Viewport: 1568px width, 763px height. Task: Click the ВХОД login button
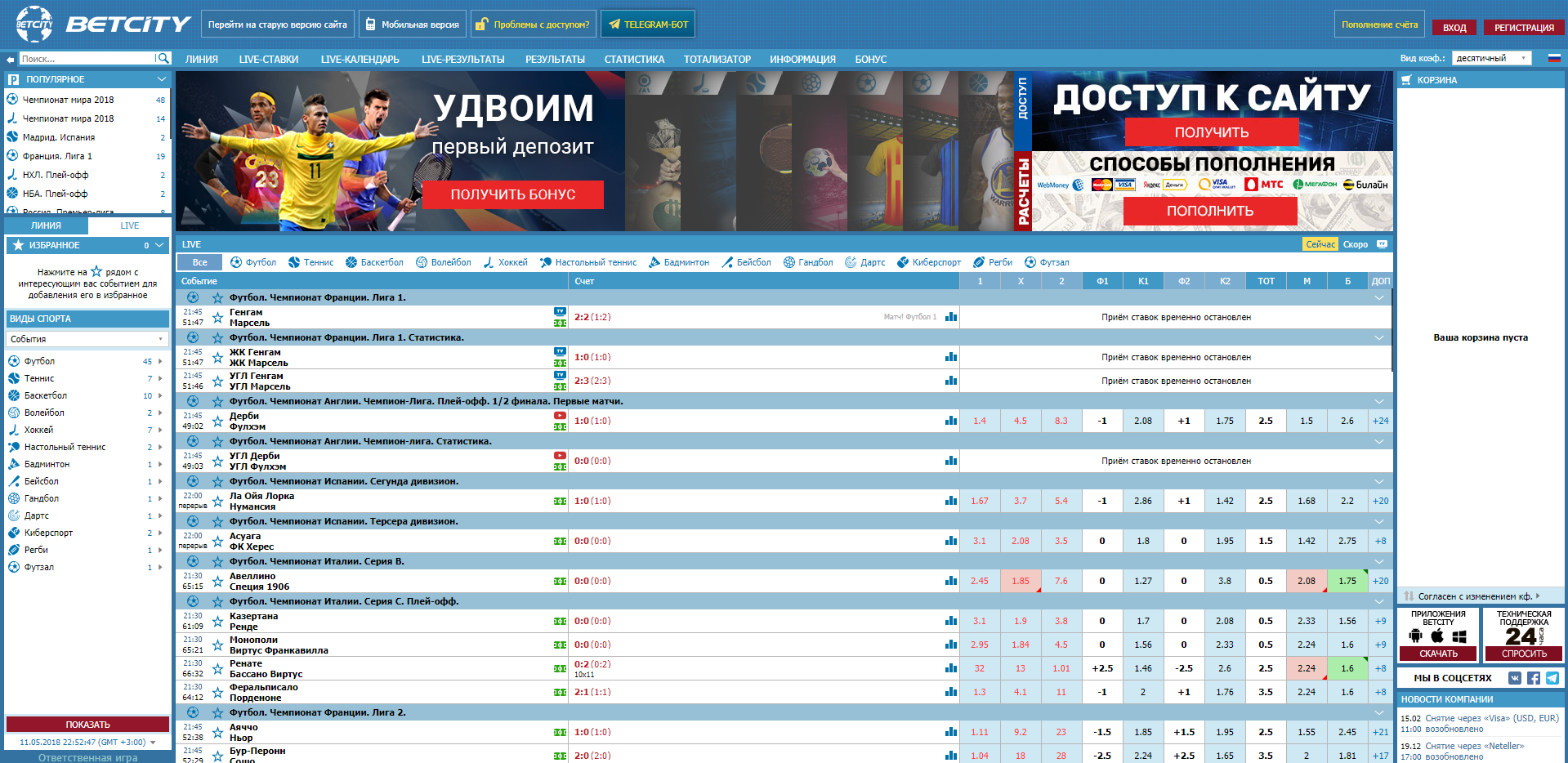click(x=1454, y=28)
